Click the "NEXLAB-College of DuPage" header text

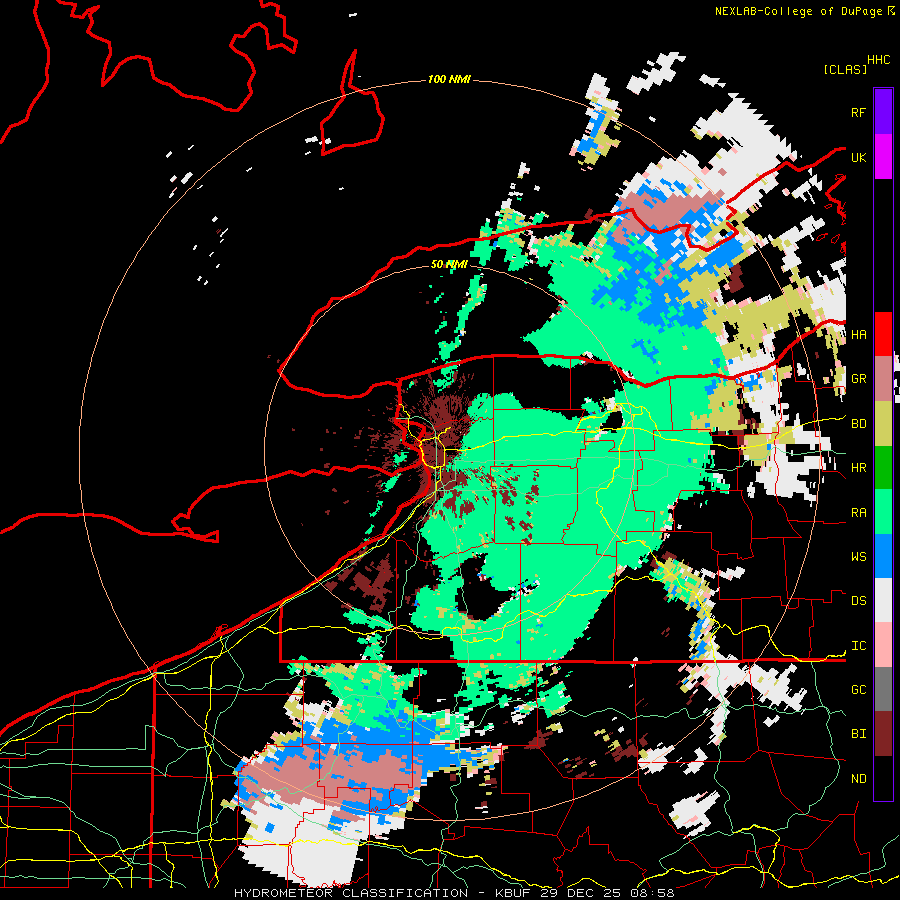798,11
